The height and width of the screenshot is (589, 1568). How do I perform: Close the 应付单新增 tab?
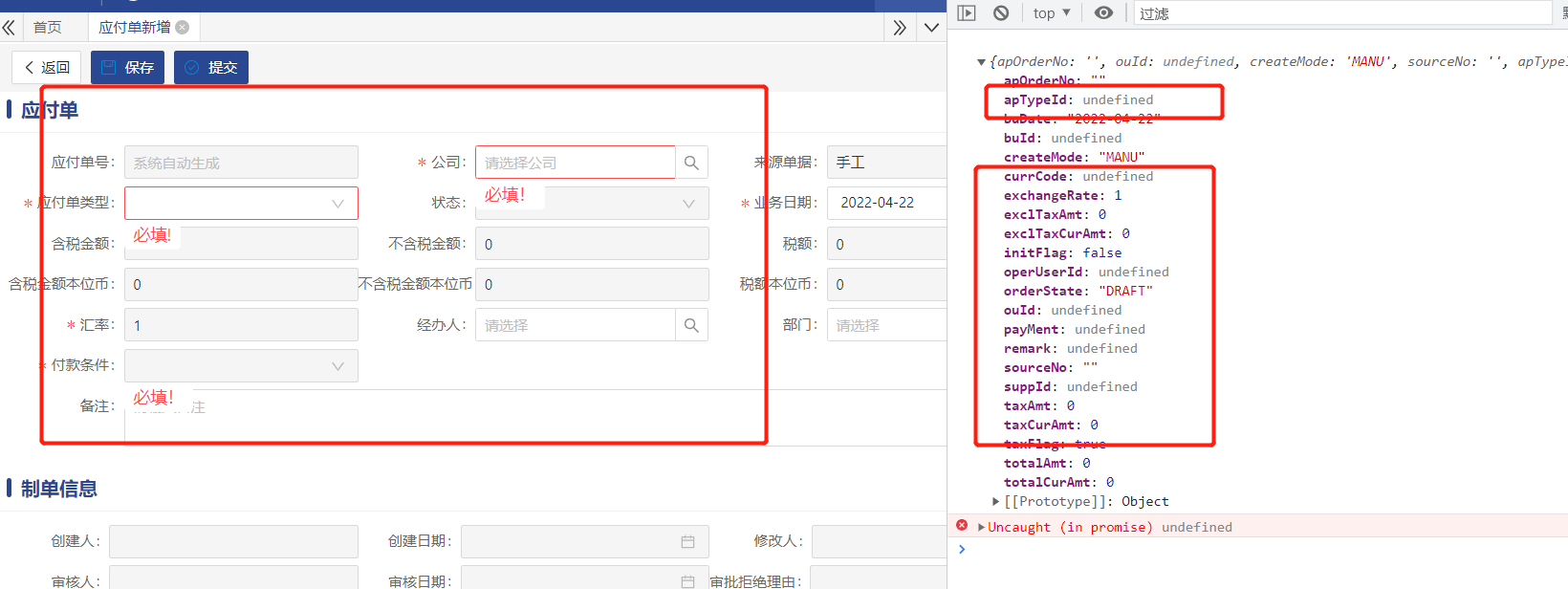pos(183,28)
